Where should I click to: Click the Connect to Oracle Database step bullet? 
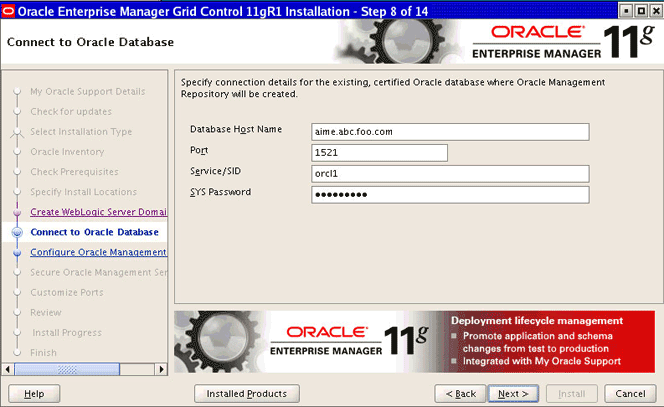pyautogui.click(x=17, y=232)
